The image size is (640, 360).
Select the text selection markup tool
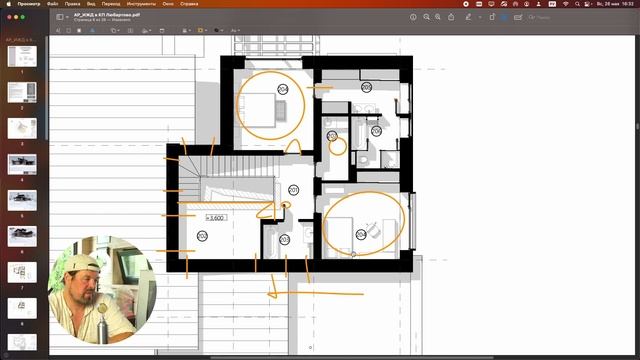click(x=58, y=30)
